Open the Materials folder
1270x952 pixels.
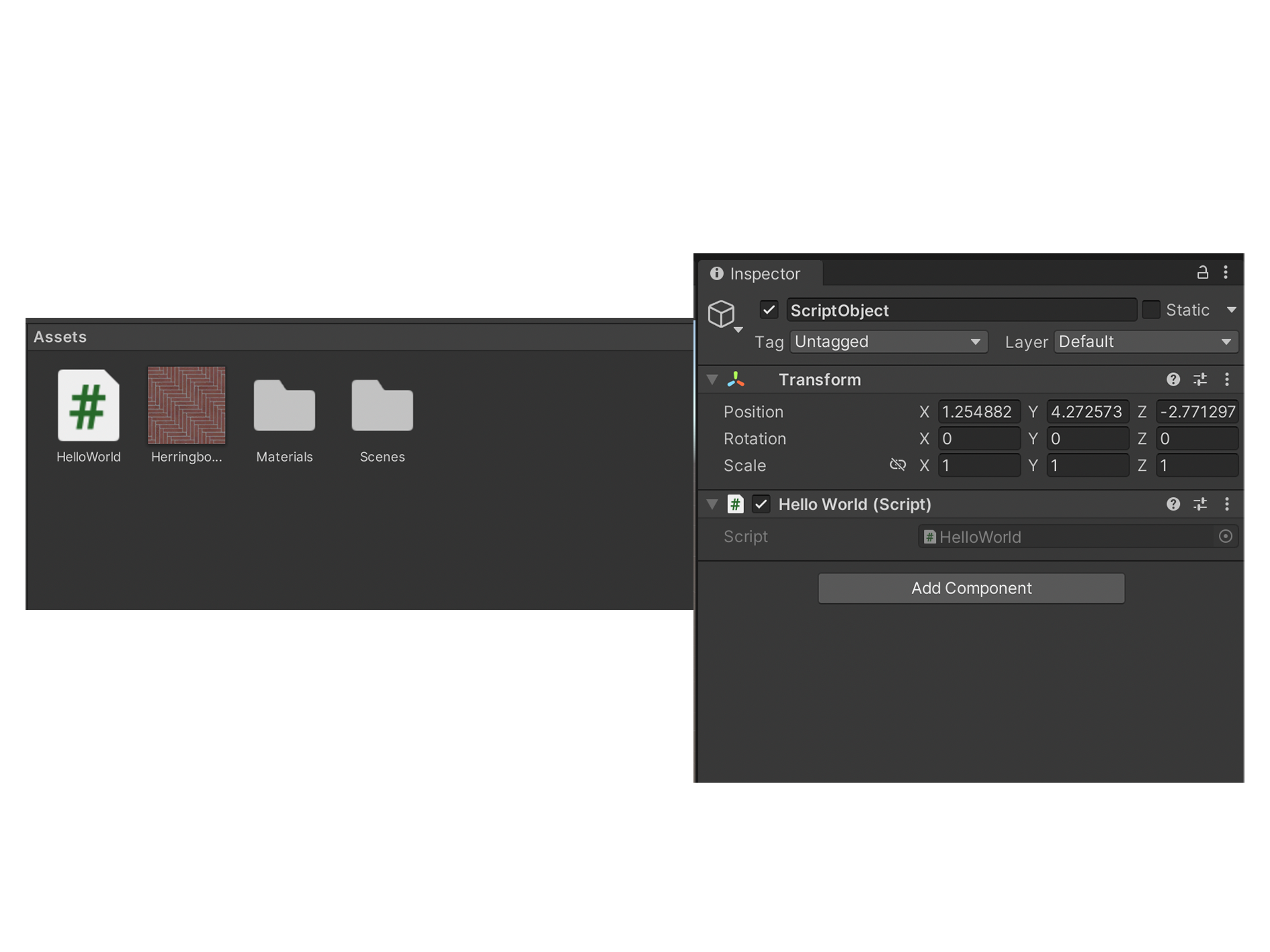click(x=284, y=406)
